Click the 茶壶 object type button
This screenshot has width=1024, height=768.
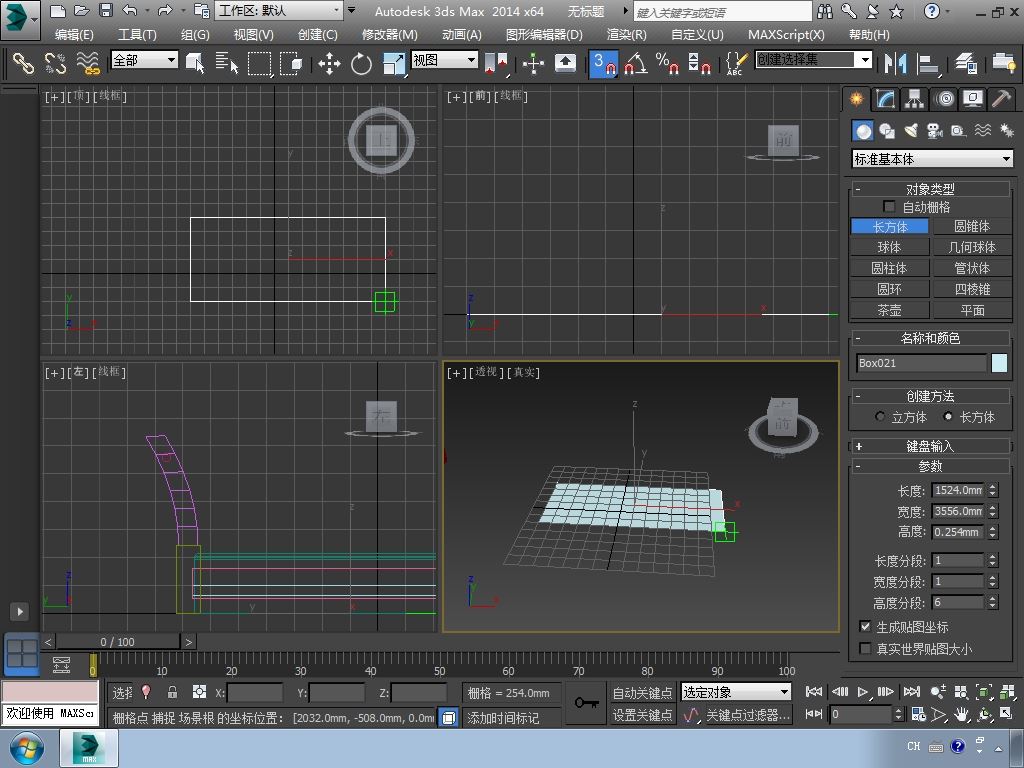point(889,310)
